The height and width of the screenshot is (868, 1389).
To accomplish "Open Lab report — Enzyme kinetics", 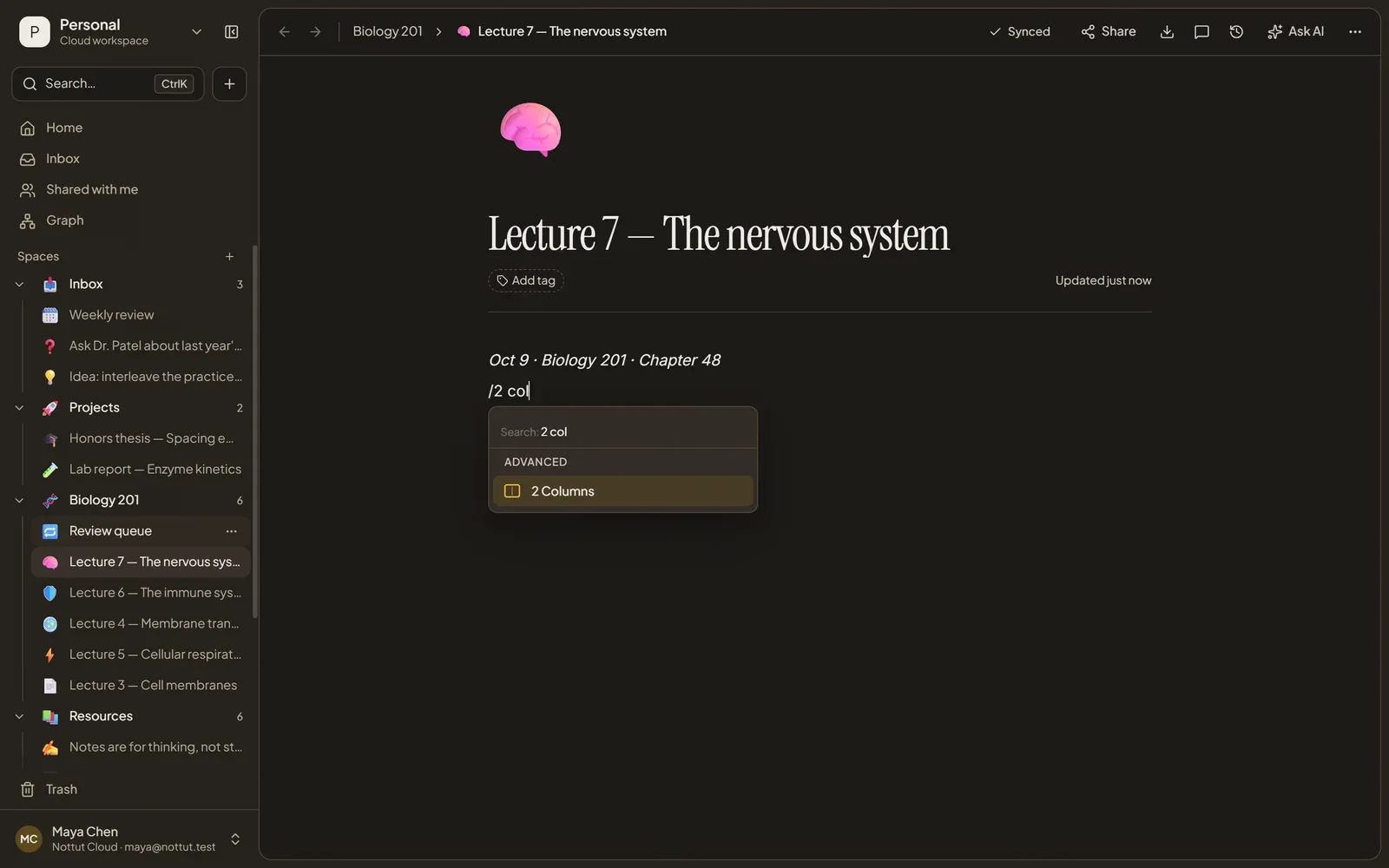I will 141,470.
